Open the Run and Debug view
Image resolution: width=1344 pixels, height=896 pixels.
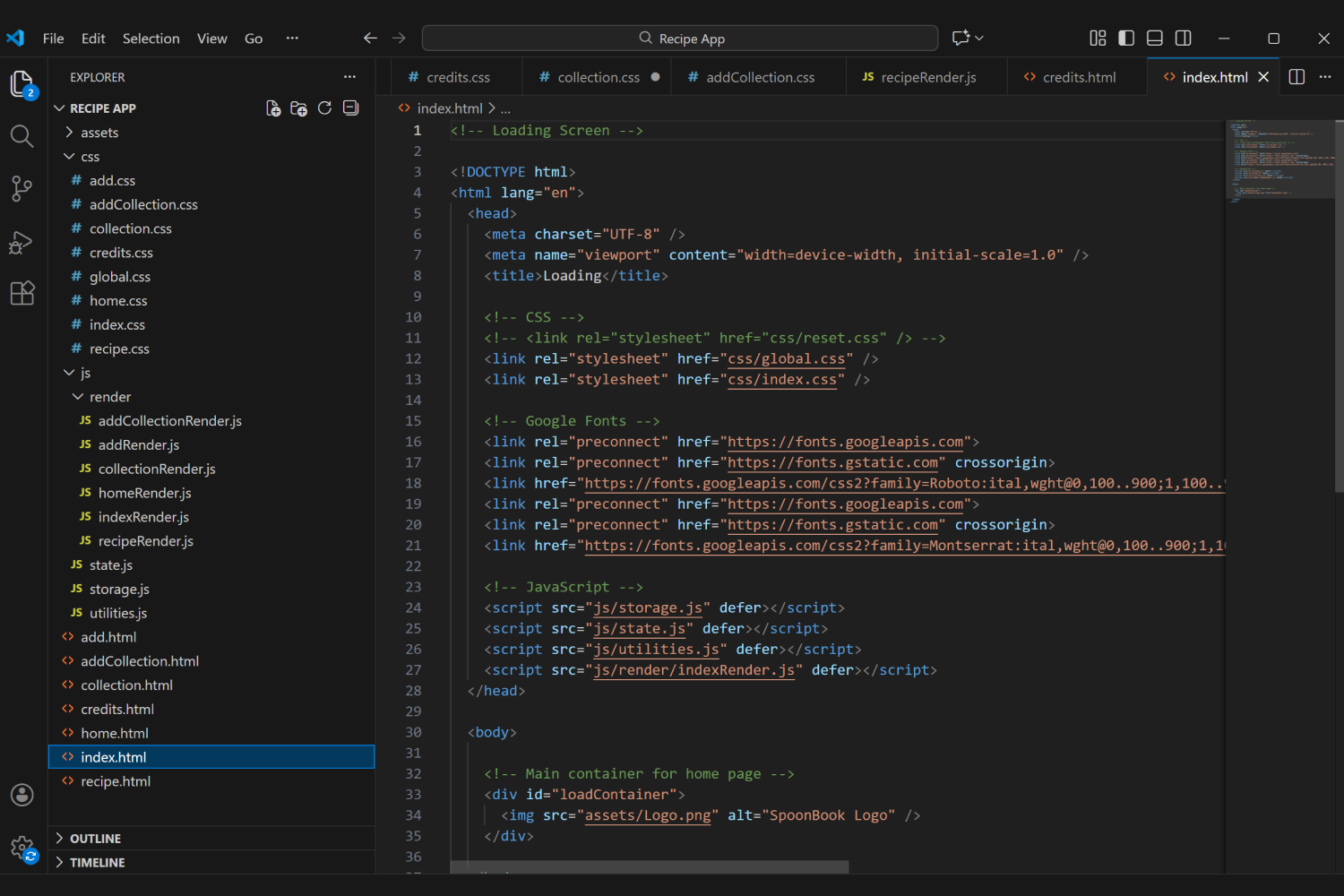pyautogui.click(x=22, y=242)
